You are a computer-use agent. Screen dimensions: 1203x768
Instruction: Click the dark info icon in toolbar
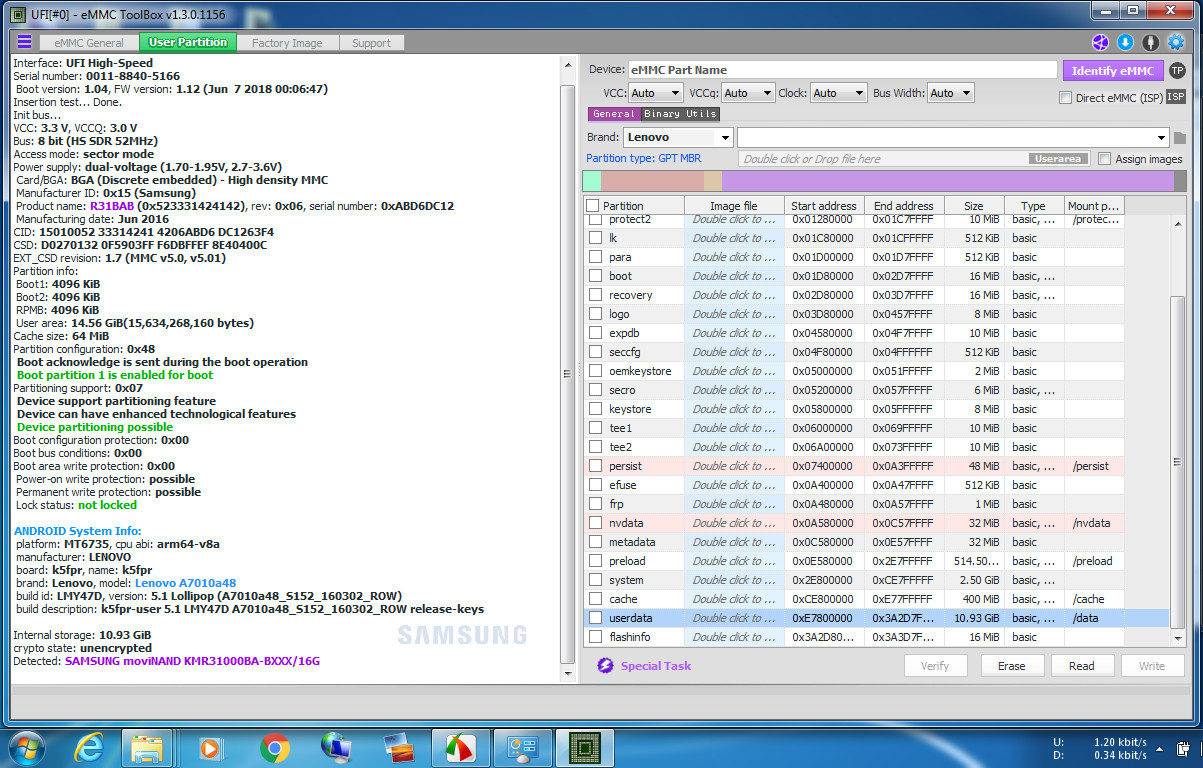[1150, 42]
